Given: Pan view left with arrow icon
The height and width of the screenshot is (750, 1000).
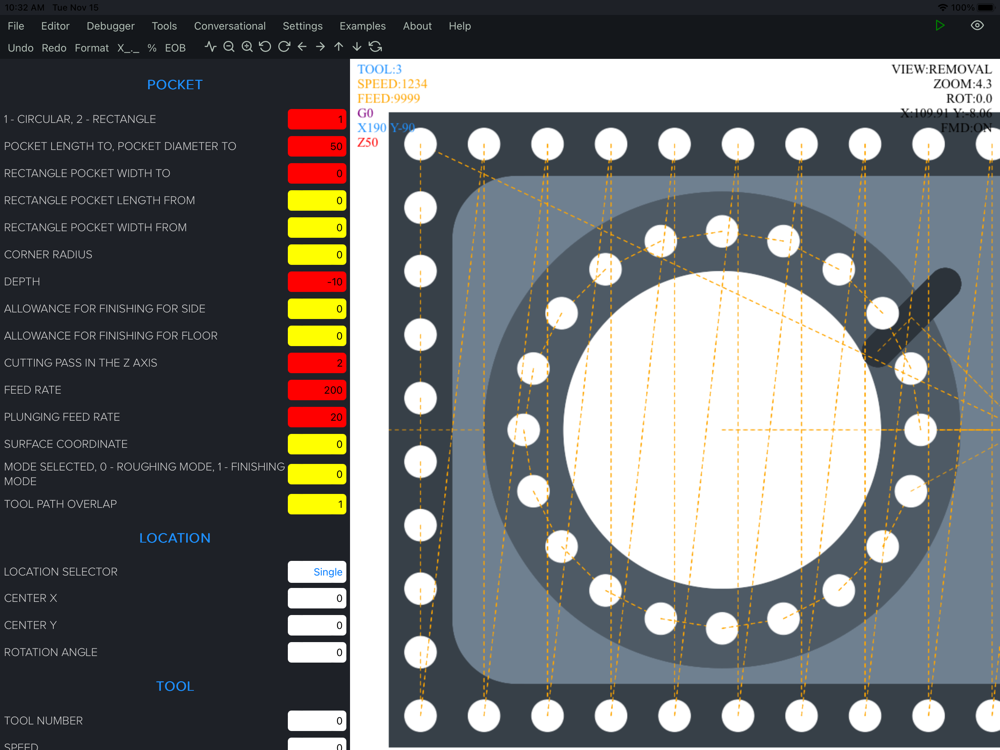Looking at the screenshot, I should 302,47.
